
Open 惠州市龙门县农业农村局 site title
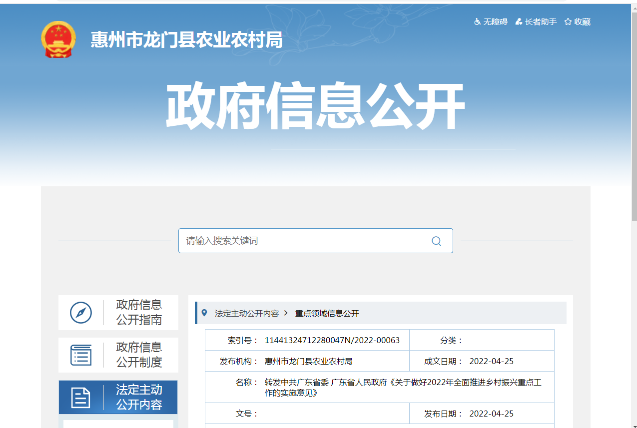click(186, 40)
